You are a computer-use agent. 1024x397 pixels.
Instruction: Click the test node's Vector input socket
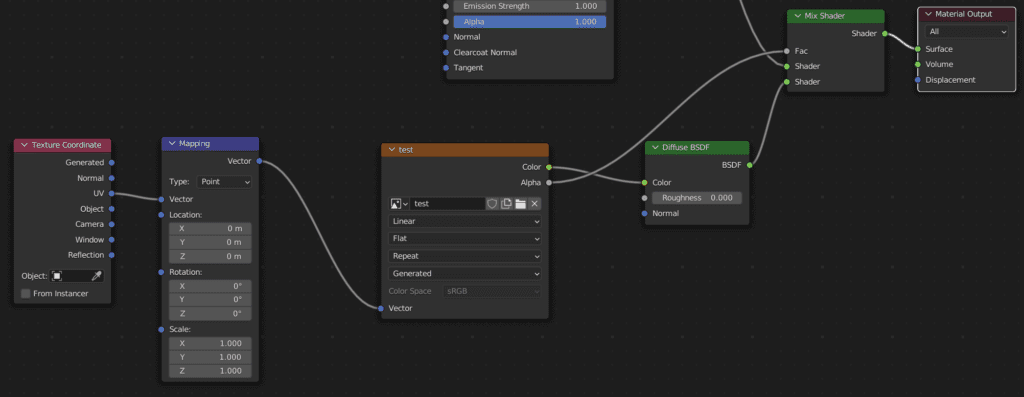(x=381, y=308)
